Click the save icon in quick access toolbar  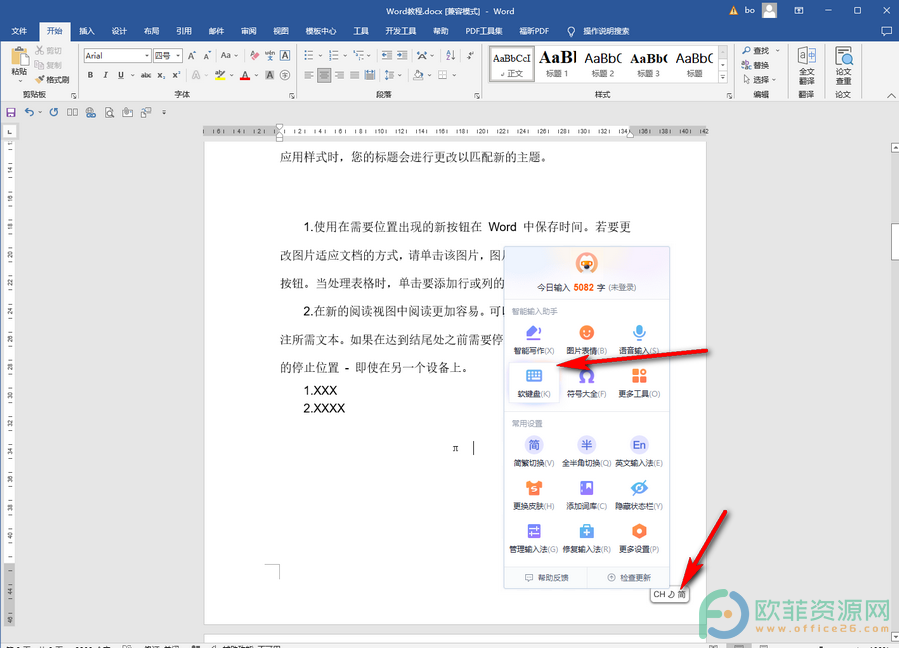pos(11,112)
